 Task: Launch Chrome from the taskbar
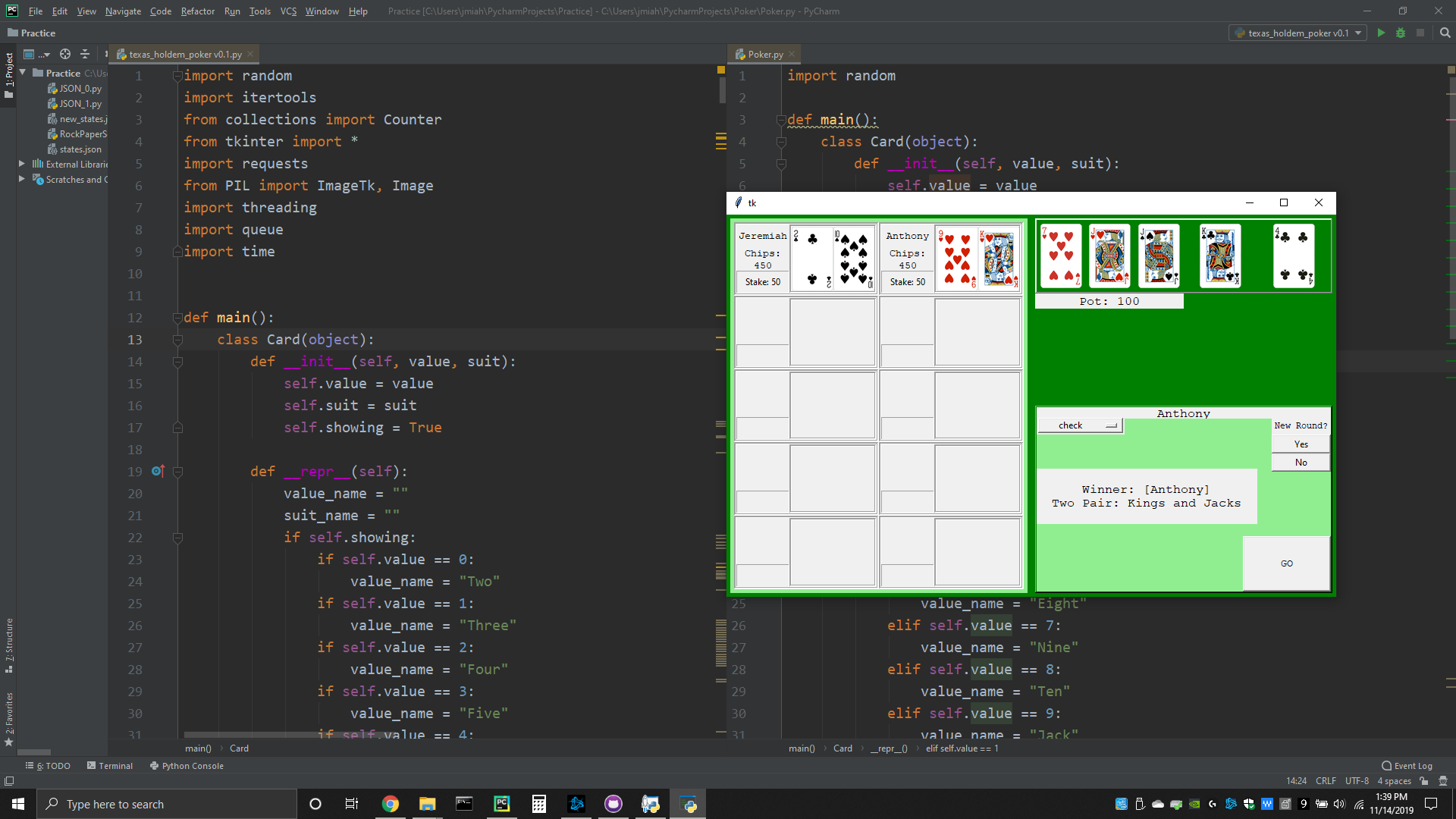pyautogui.click(x=390, y=803)
